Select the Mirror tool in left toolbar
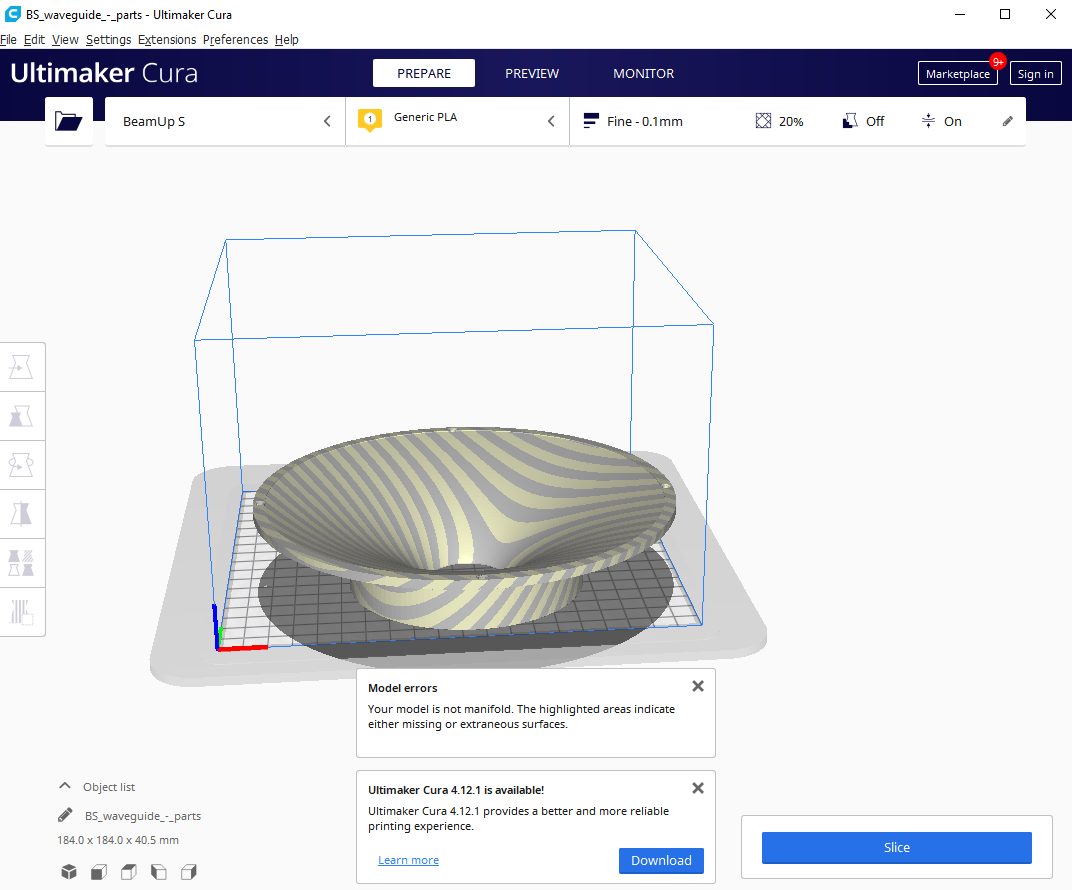The height and width of the screenshot is (890, 1072). [x=21, y=513]
